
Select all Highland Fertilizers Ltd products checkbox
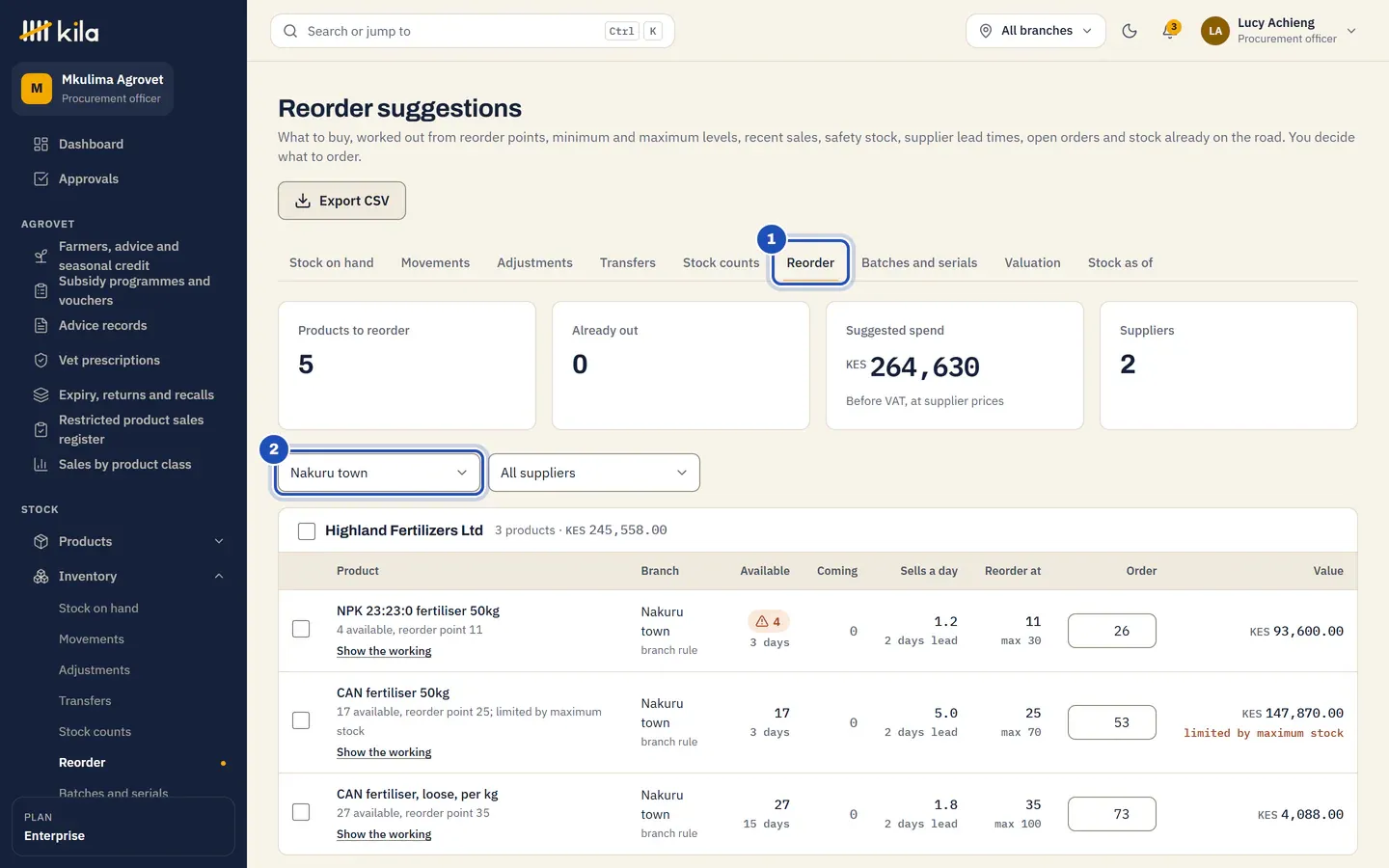point(307,531)
